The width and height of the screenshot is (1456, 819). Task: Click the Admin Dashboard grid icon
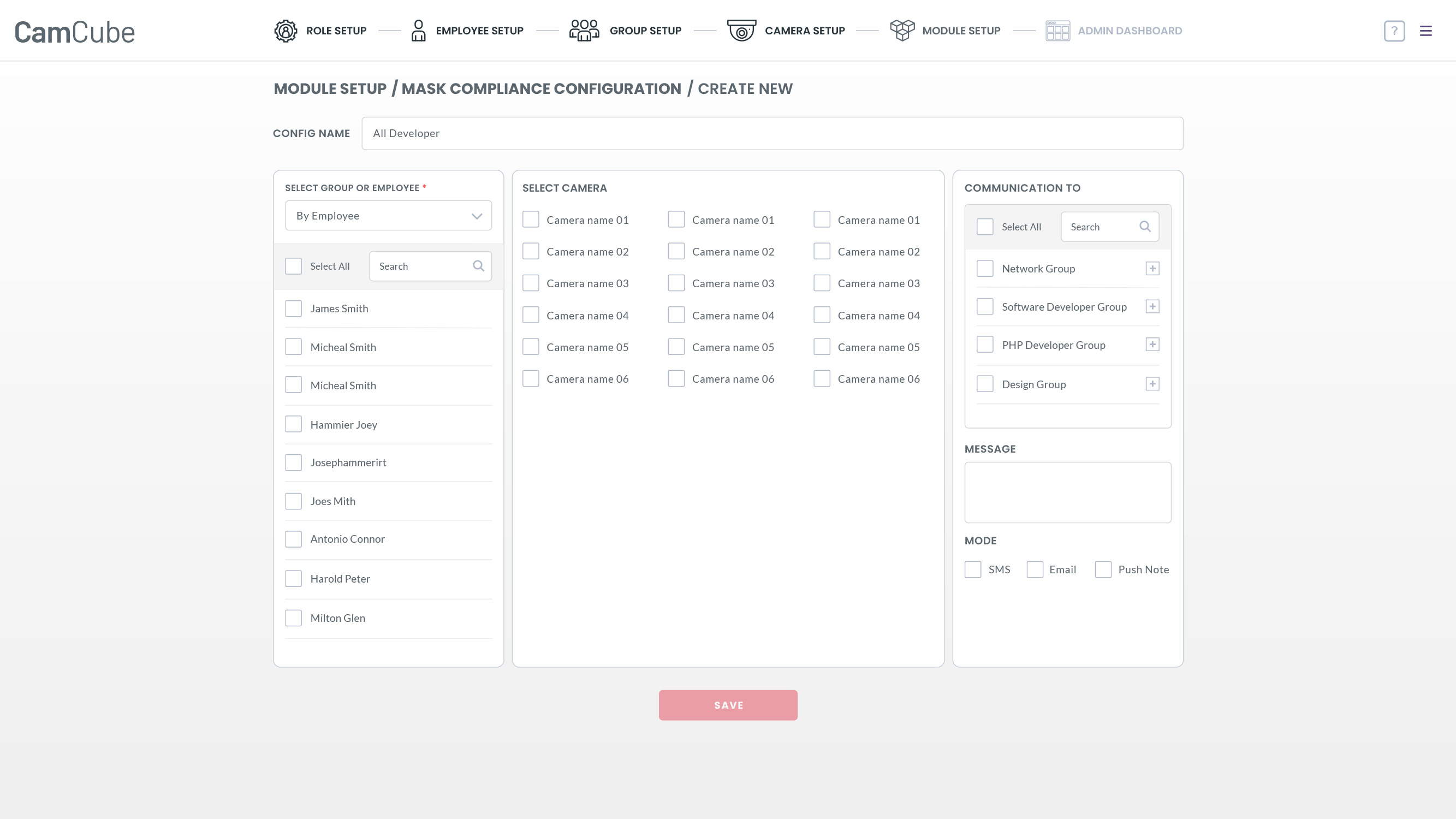coord(1057,31)
